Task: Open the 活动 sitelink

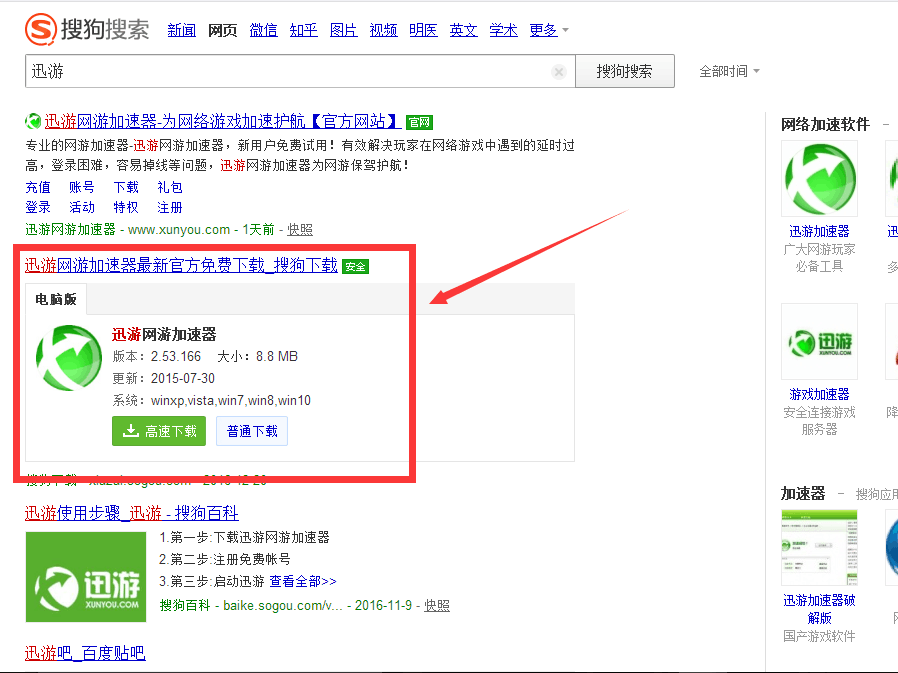Action: (x=82, y=207)
